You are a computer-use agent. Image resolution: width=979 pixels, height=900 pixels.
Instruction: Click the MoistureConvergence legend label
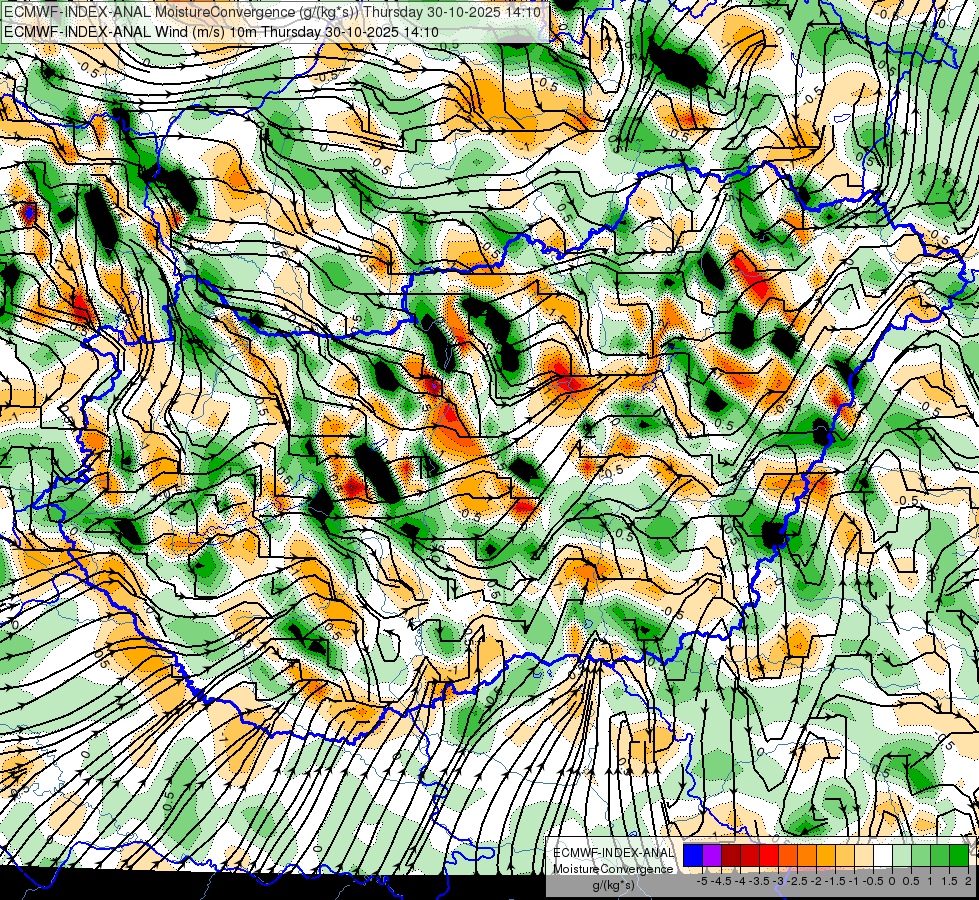click(x=613, y=869)
